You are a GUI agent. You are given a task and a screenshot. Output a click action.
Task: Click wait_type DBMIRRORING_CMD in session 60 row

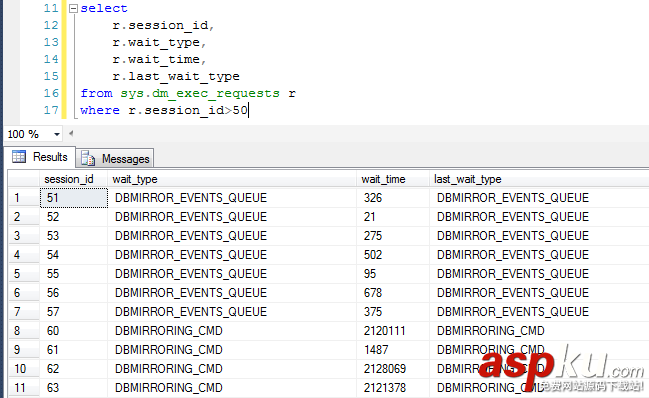[x=232, y=331]
